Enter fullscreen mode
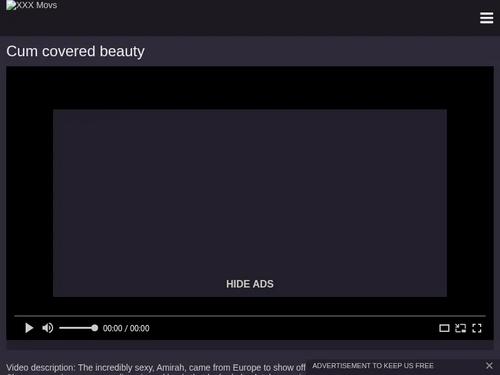Image resolution: width=500 pixels, height=375 pixels. pyautogui.click(x=477, y=328)
